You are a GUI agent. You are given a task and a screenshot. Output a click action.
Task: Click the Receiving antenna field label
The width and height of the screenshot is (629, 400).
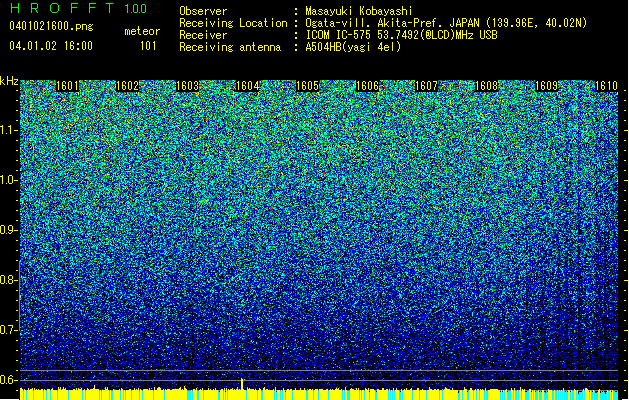230,47
